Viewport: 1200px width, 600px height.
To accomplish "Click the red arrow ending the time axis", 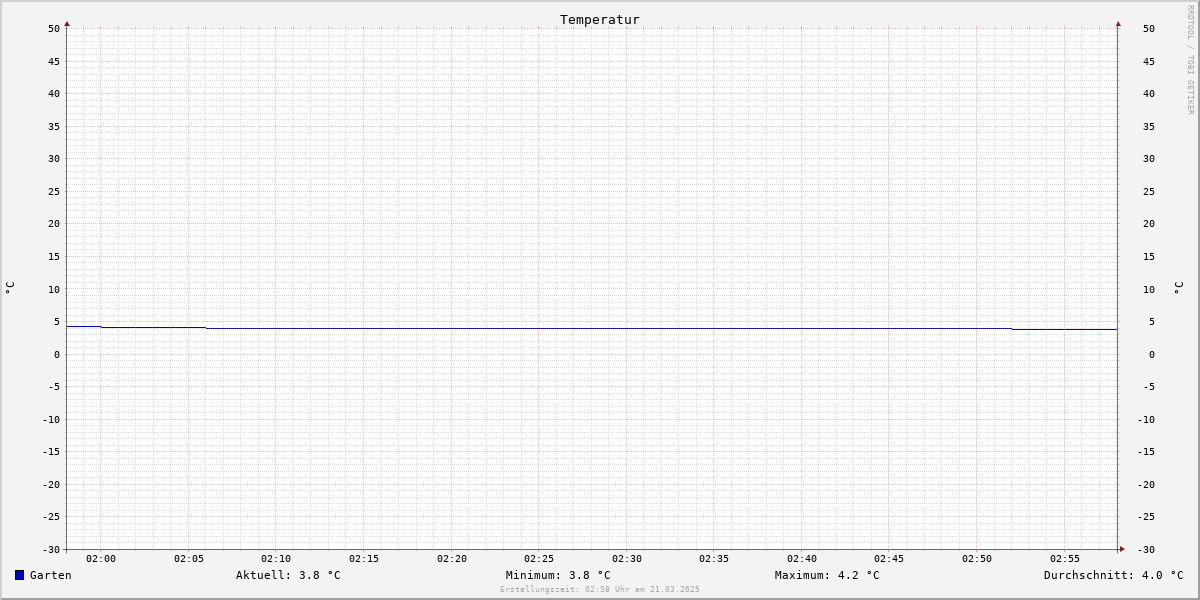I will click(x=1122, y=549).
